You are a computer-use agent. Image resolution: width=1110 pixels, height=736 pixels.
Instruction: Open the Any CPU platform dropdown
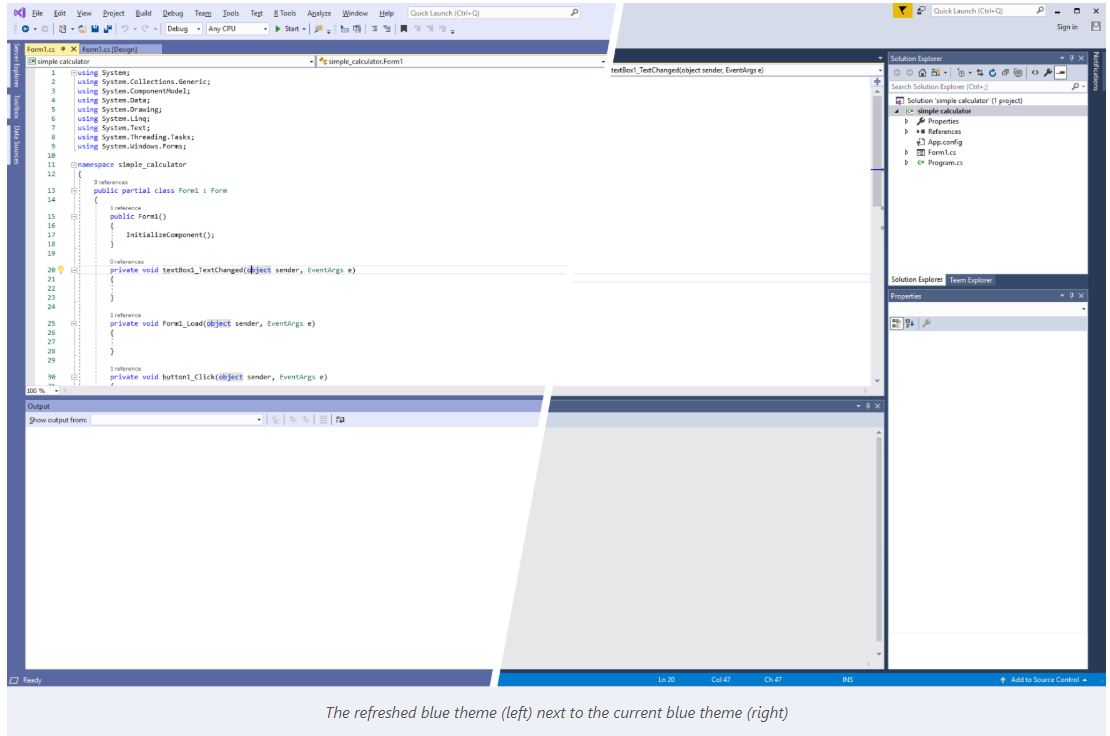tap(266, 28)
